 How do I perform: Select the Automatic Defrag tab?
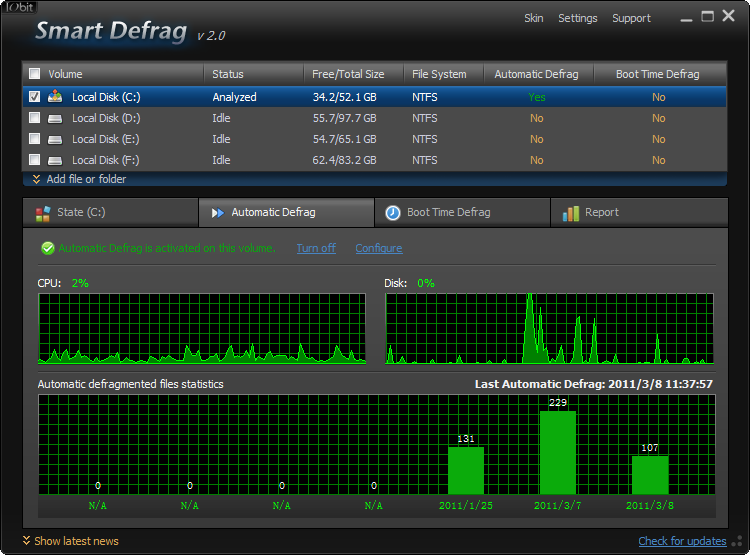coord(287,212)
